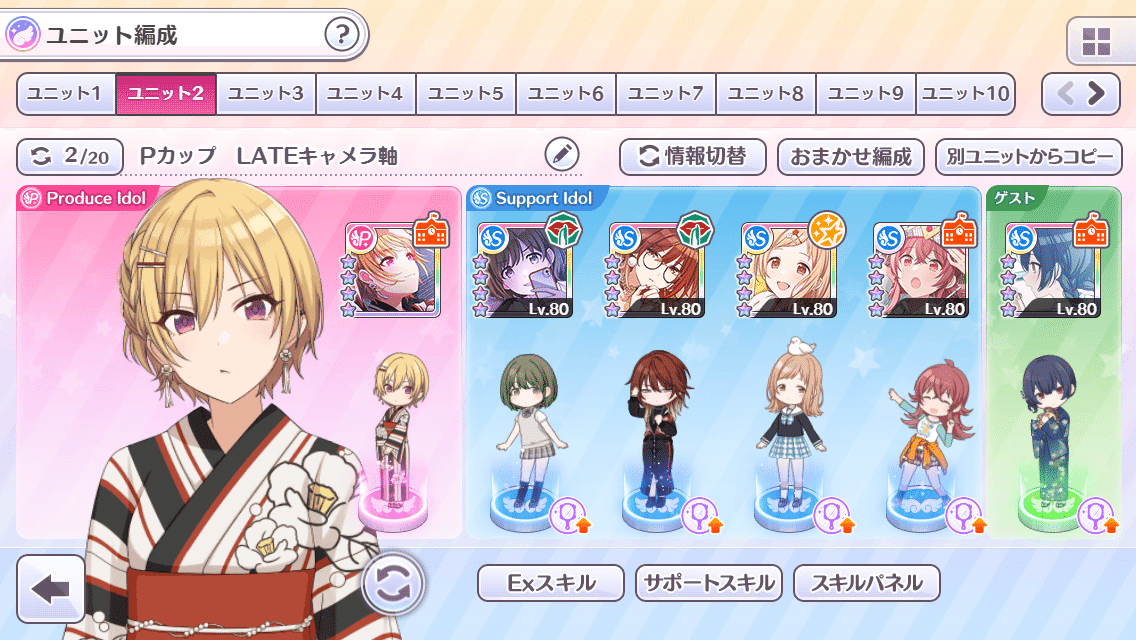
Task: Click 別ユニットからコピー button
Action: coord(1029,157)
